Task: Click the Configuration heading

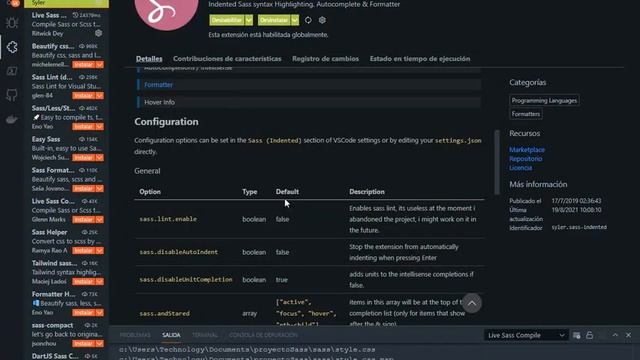Action: pyautogui.click(x=166, y=122)
